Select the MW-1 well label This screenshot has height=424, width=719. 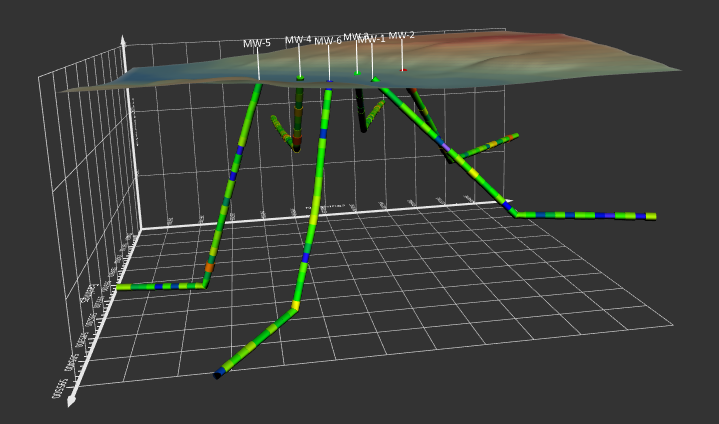(x=372, y=40)
